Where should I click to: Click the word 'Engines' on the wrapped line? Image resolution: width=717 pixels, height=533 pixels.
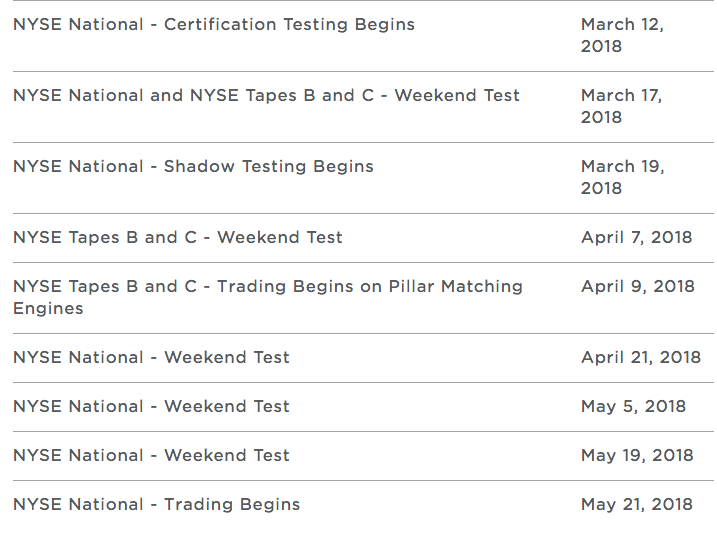pyautogui.click(x=48, y=309)
